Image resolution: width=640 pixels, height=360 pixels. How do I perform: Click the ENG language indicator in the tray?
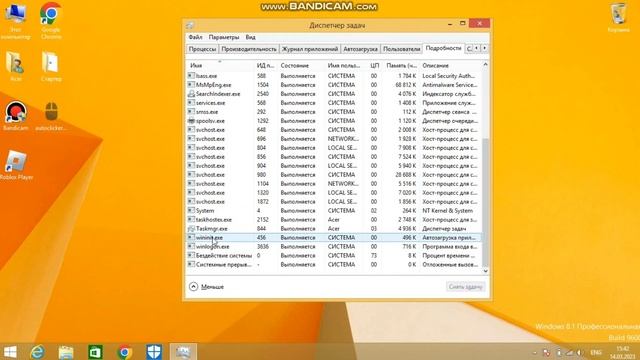click(x=596, y=353)
